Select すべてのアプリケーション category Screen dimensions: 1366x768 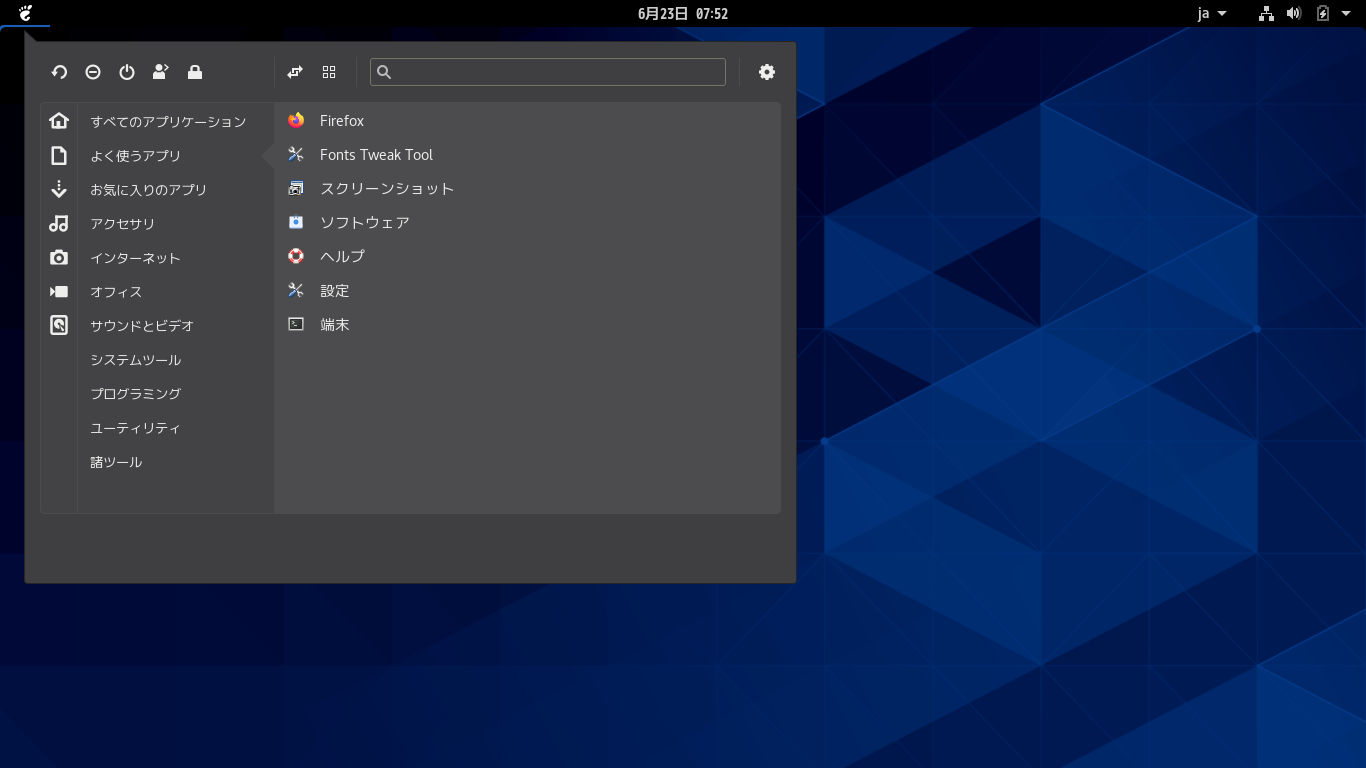point(168,122)
